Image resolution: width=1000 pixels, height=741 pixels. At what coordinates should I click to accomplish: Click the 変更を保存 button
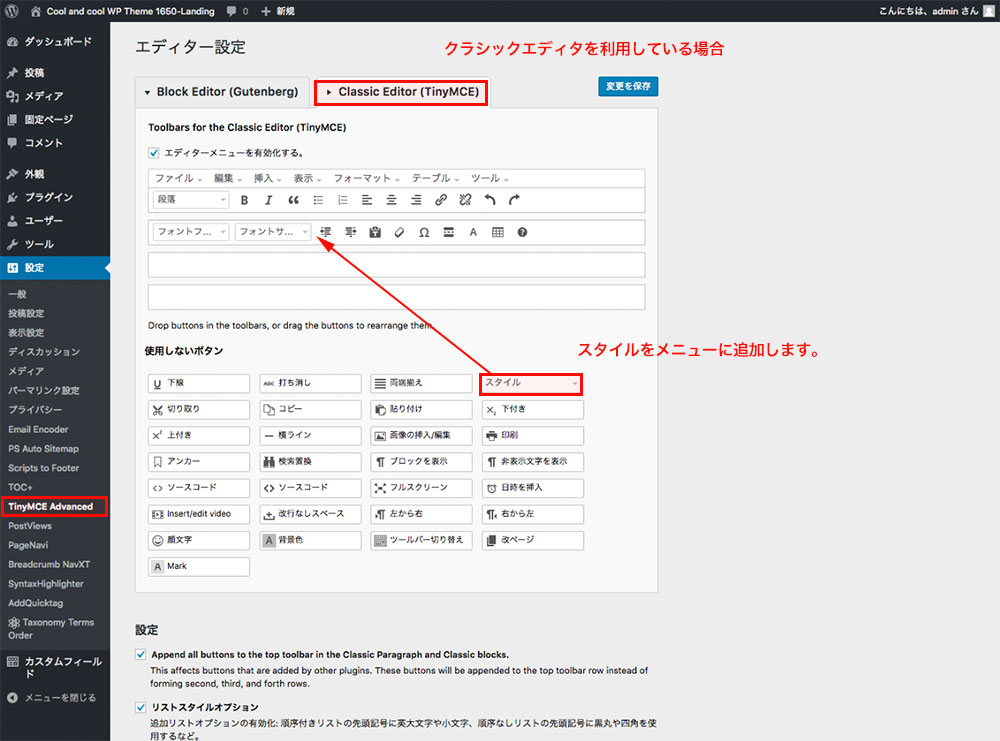[628, 86]
